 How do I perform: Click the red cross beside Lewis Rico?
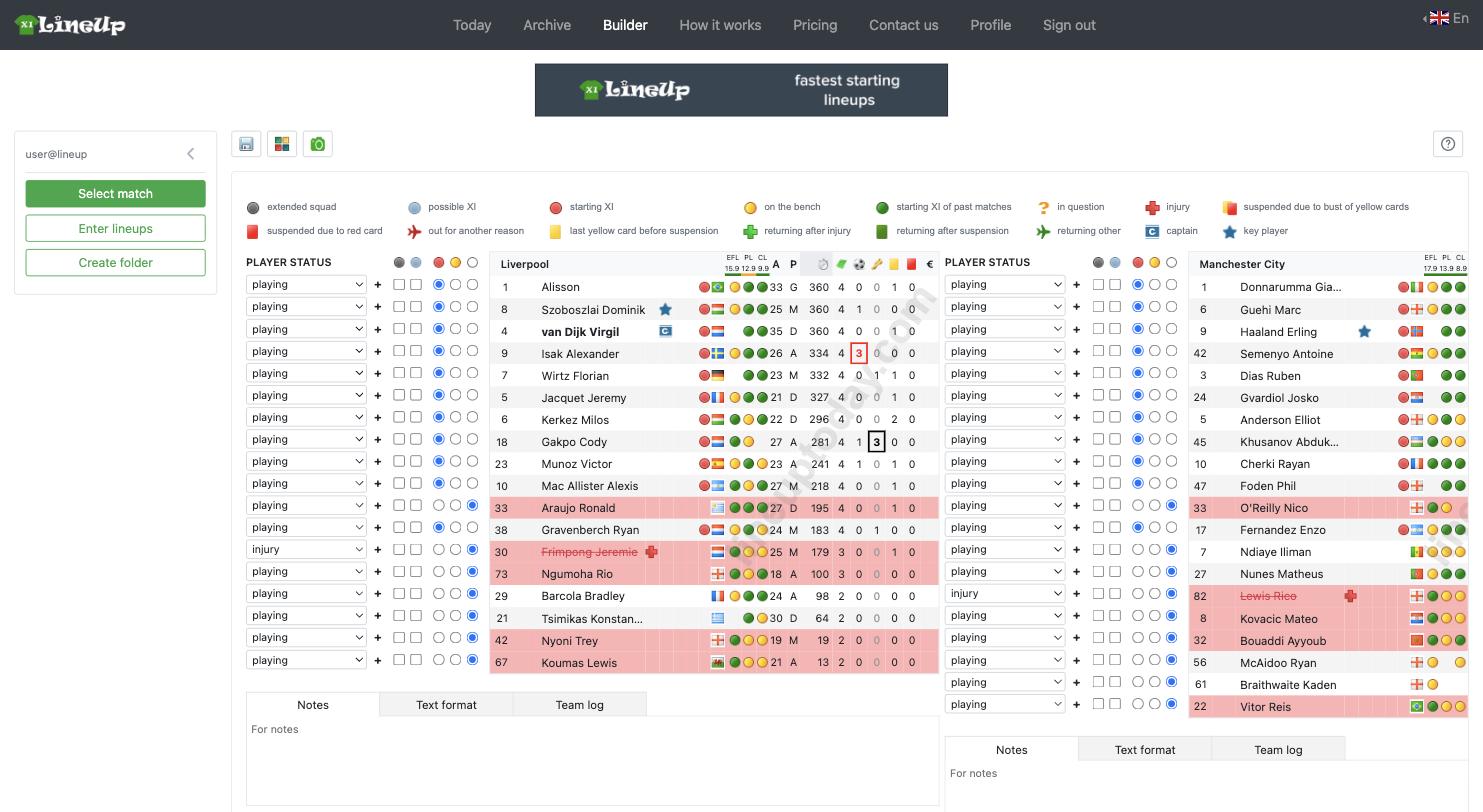pyautogui.click(x=1350, y=596)
